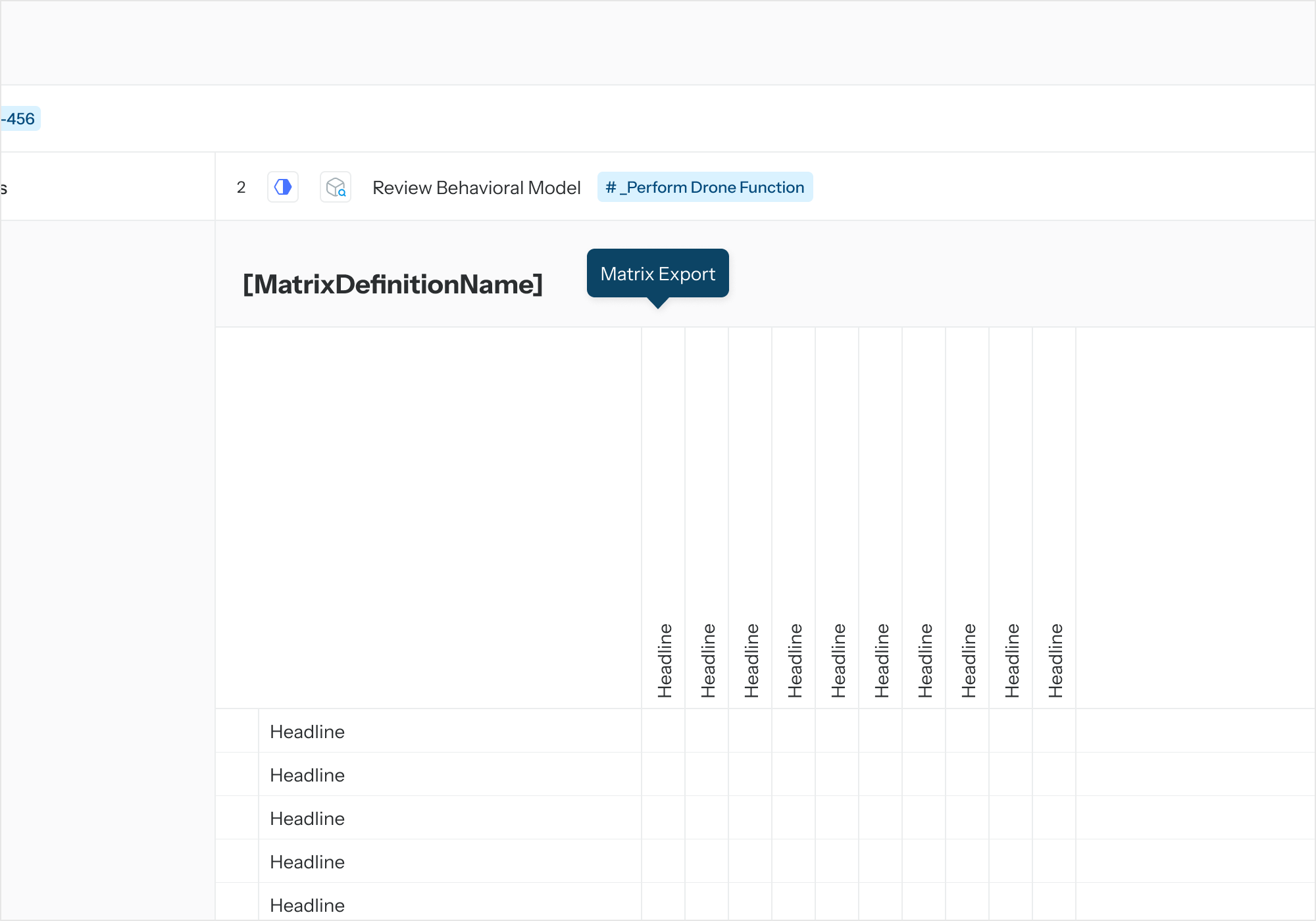Click matrix cell in second row, third column
The image size is (1316, 921).
pos(750,774)
